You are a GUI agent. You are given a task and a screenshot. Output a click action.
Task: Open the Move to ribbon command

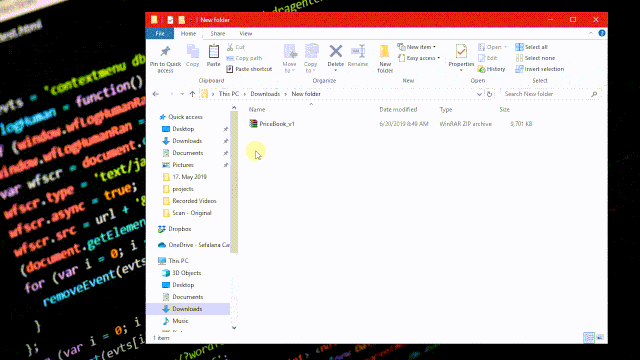[x=290, y=58]
